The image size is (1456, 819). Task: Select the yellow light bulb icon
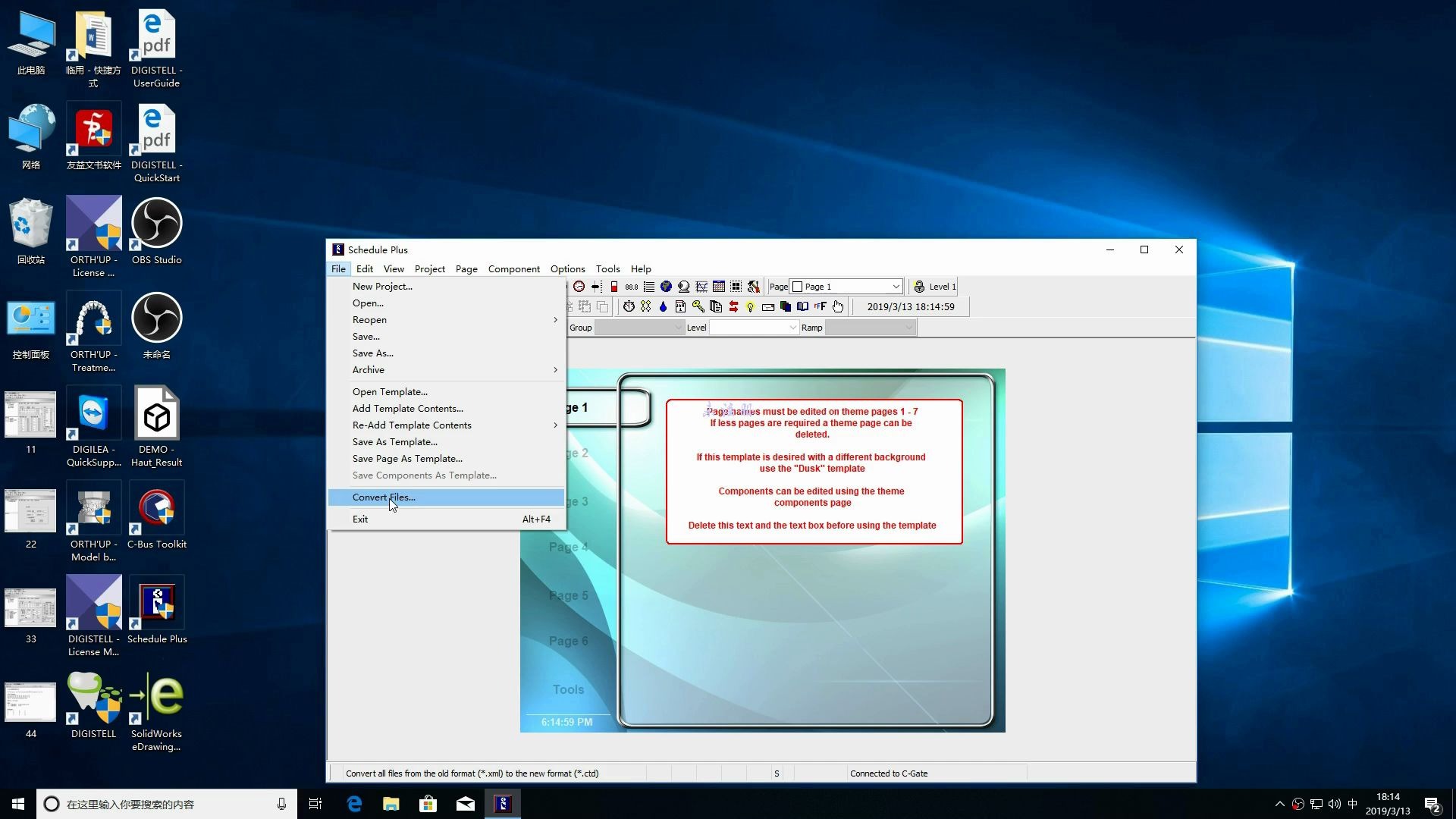(750, 306)
